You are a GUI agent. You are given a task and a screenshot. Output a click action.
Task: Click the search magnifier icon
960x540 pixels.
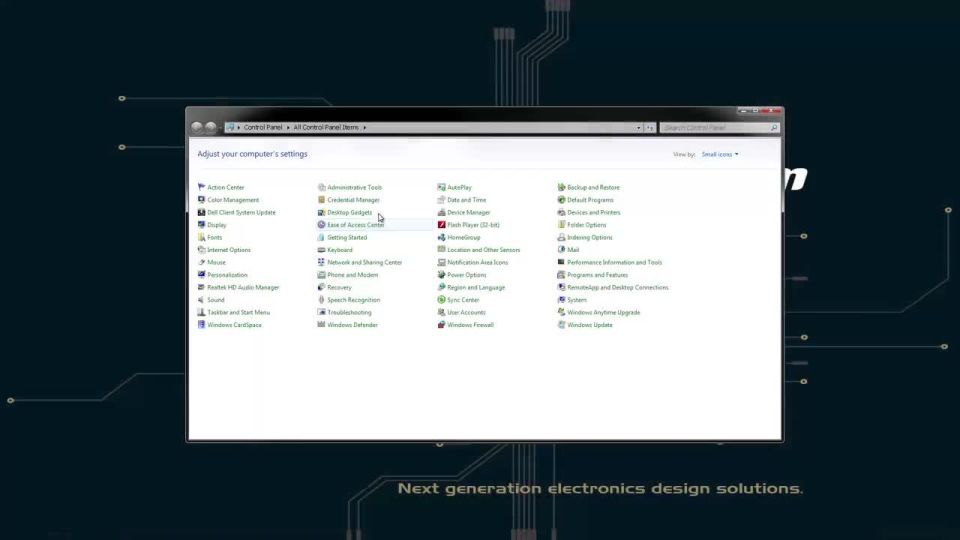[774, 128]
